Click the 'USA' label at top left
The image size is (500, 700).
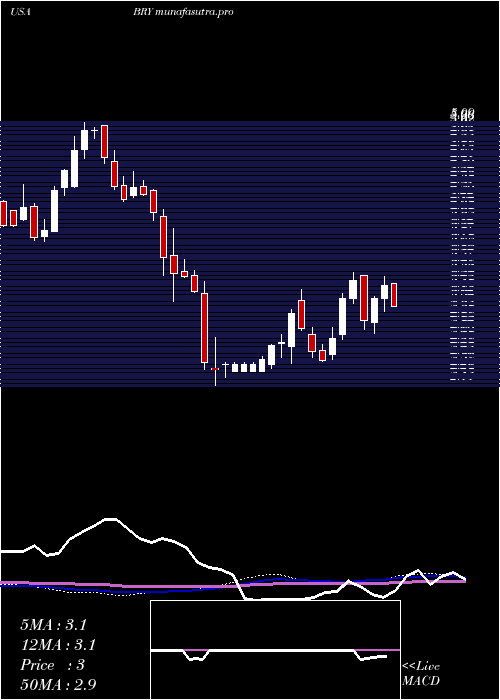click(x=20, y=12)
